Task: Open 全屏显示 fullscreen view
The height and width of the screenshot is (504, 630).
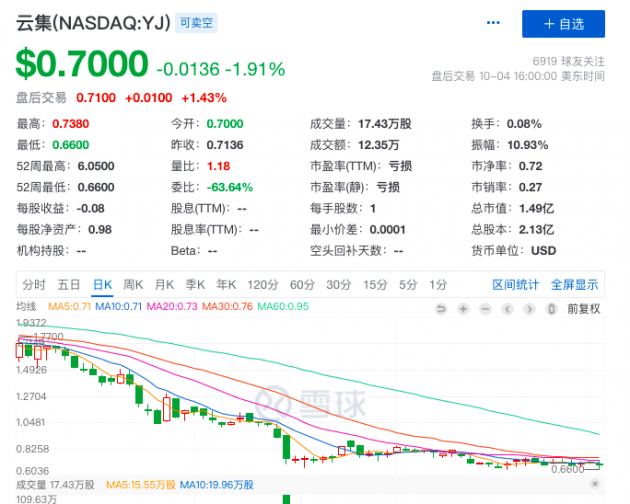Action: tap(575, 285)
